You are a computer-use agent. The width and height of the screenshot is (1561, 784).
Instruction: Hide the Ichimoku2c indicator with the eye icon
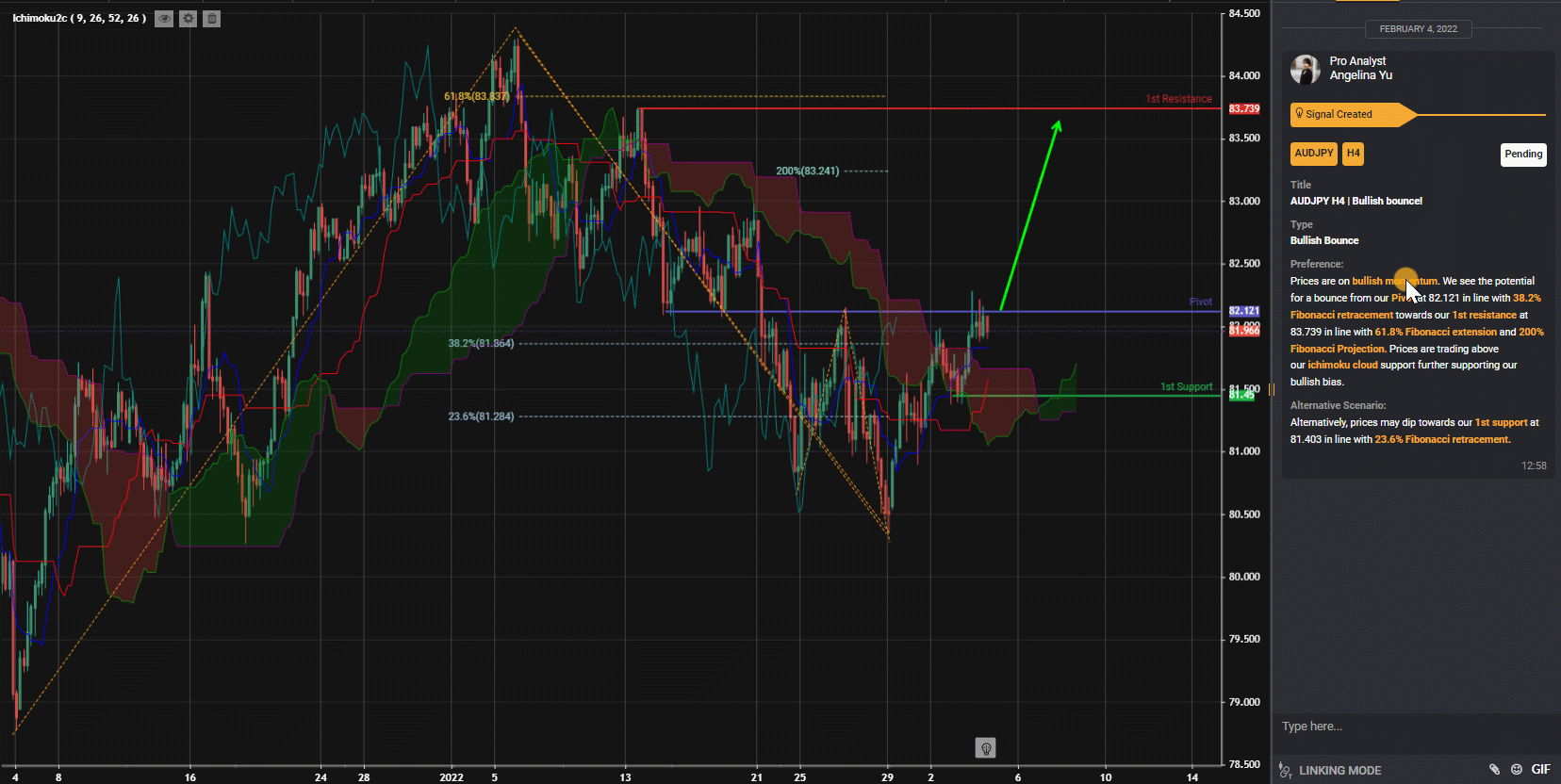pos(164,19)
